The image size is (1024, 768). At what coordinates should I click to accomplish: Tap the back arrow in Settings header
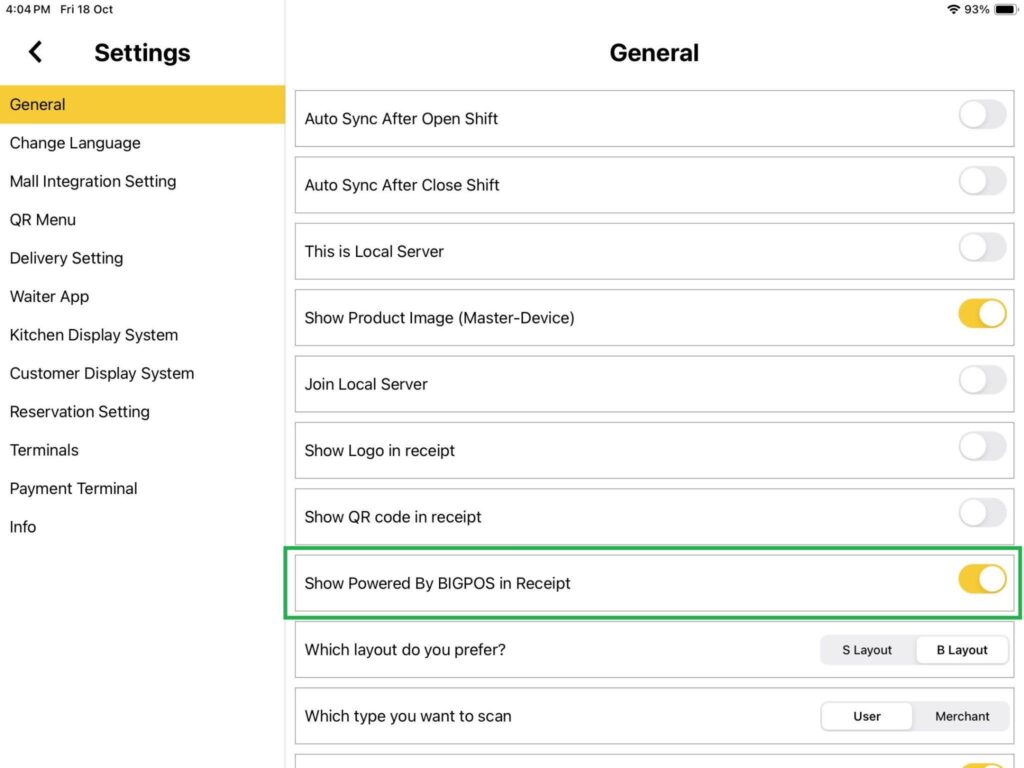coord(36,52)
